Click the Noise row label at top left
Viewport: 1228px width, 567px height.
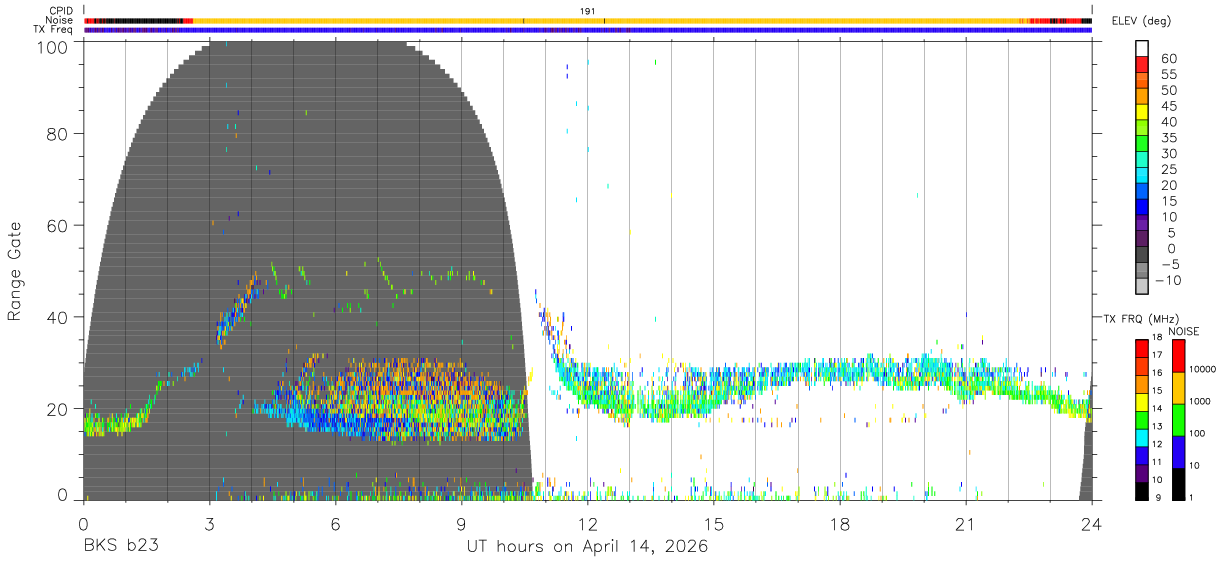(60, 20)
